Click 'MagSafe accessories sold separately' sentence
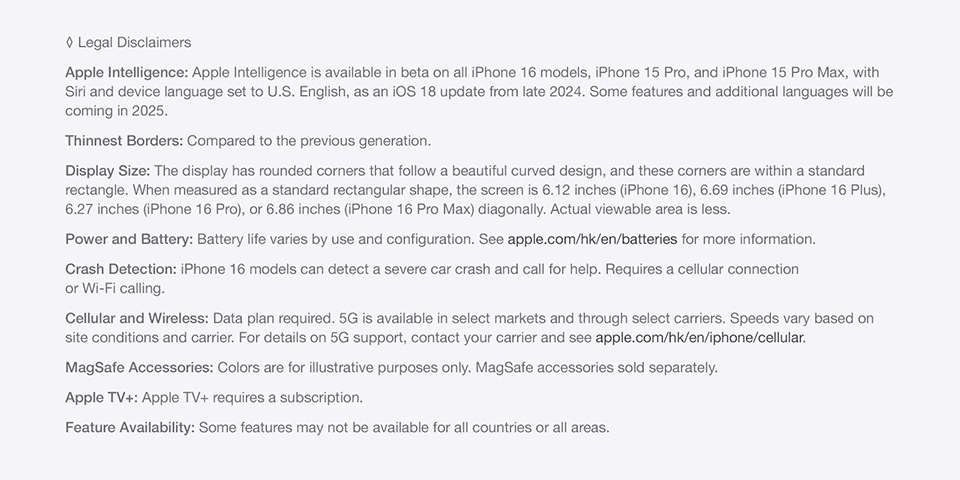 point(596,368)
